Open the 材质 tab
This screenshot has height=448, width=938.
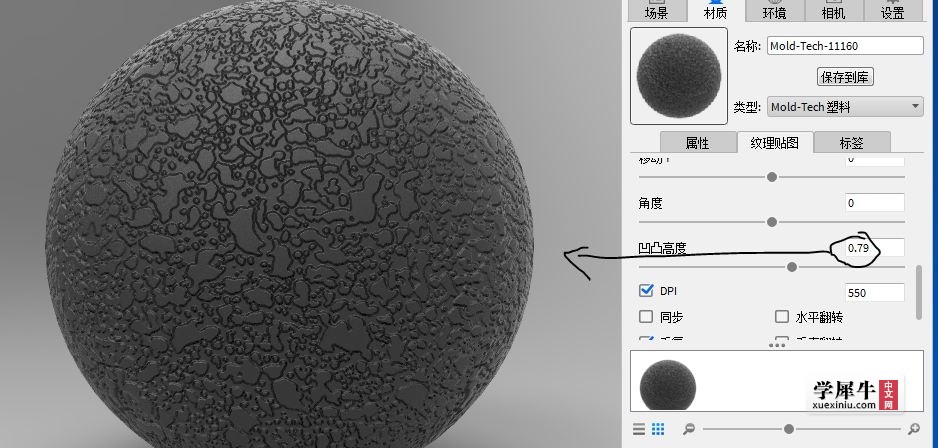[x=715, y=11]
